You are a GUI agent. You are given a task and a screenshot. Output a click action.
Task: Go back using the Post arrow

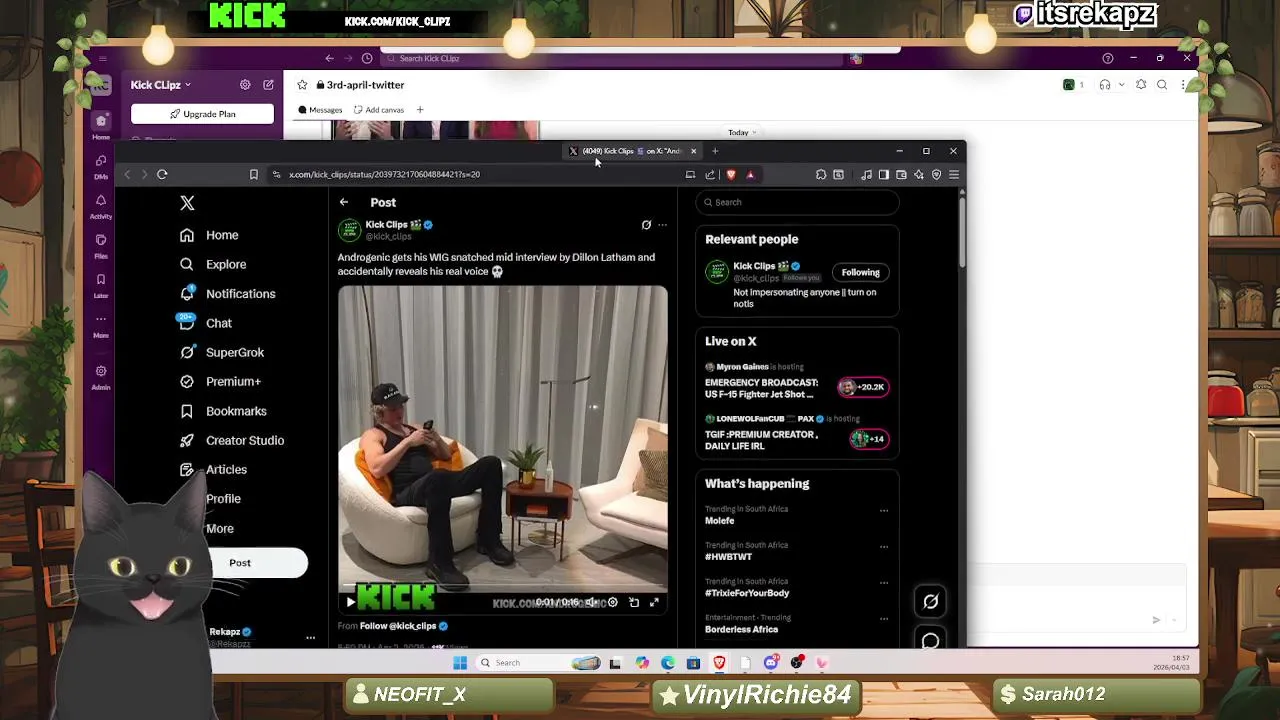(x=344, y=202)
